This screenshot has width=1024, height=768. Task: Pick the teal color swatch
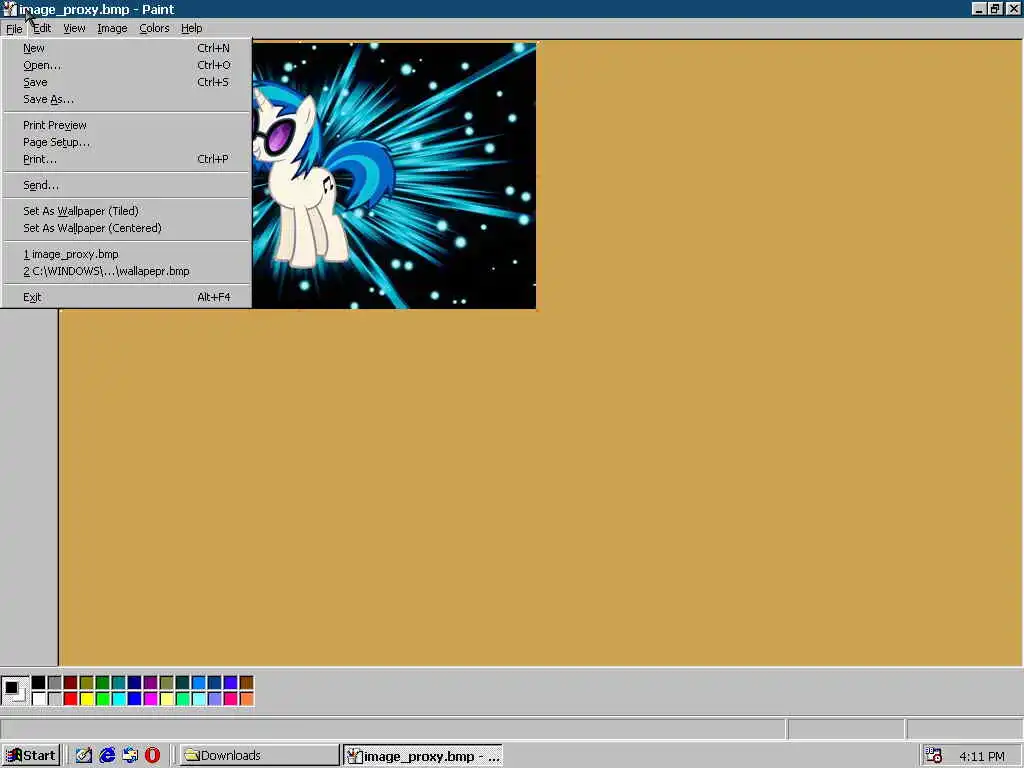pyautogui.click(x=119, y=683)
